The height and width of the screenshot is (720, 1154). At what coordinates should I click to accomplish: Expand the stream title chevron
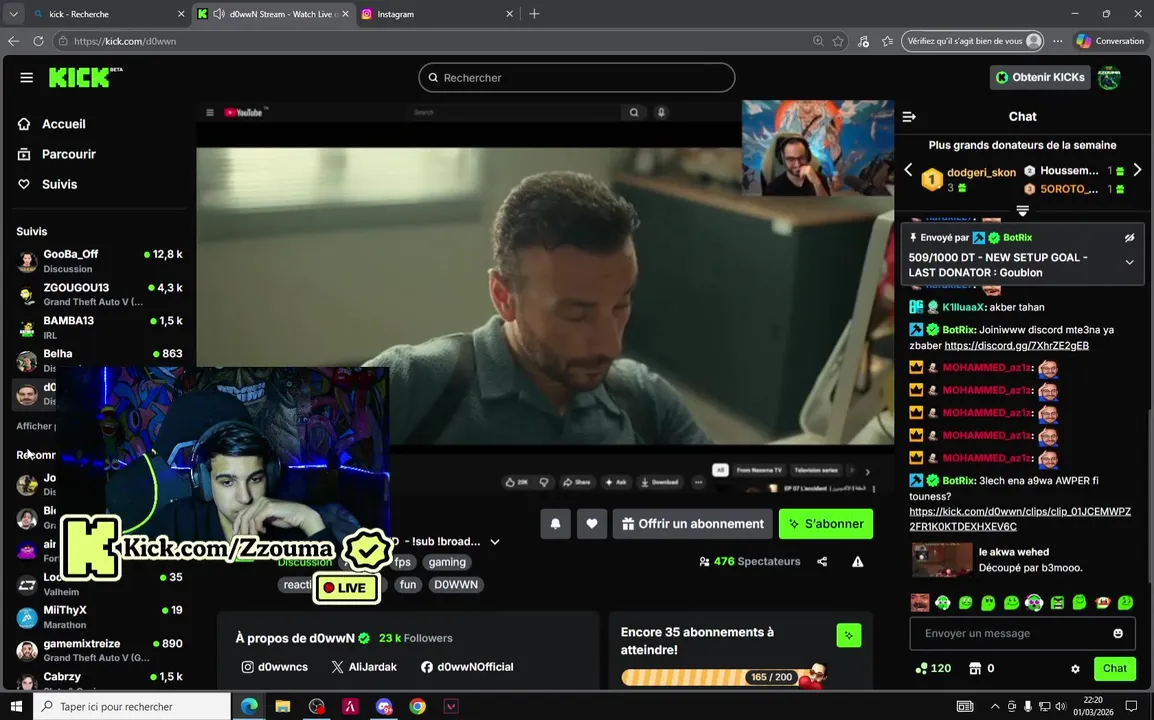tap(495, 542)
